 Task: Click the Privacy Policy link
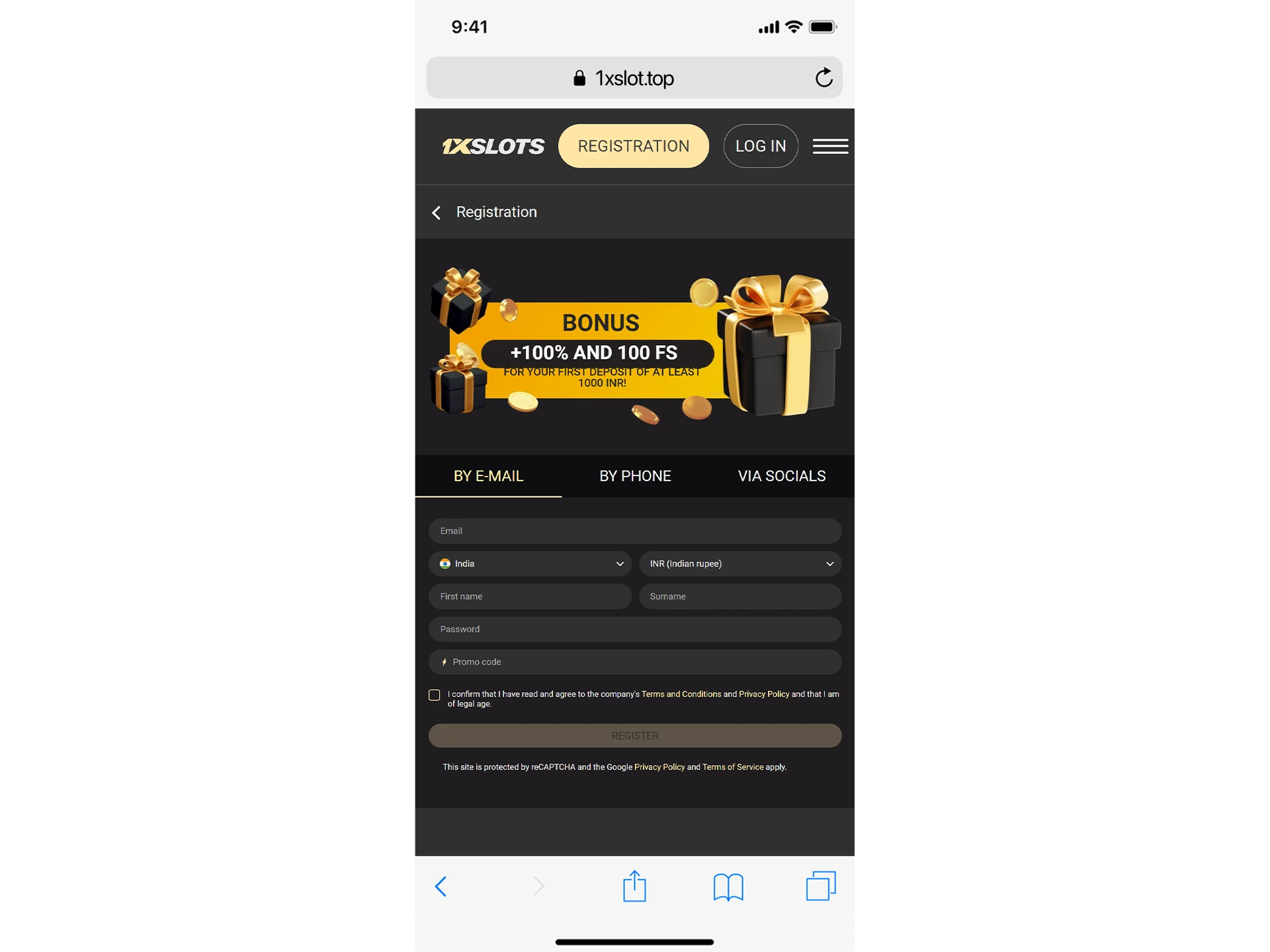click(763, 694)
